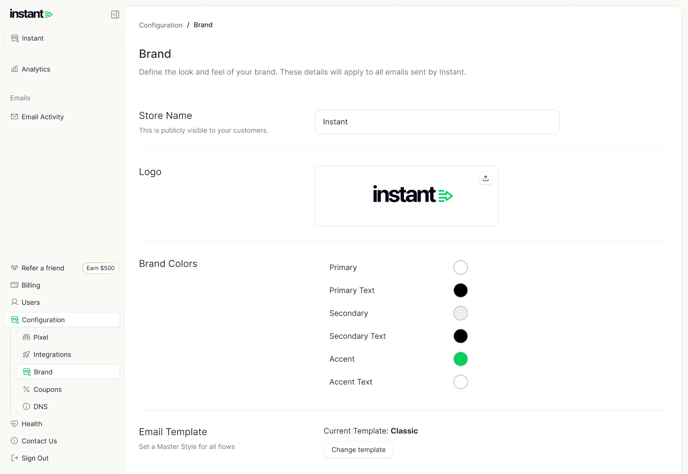
Task: Click the Current Template: Classic text
Action: [371, 431]
